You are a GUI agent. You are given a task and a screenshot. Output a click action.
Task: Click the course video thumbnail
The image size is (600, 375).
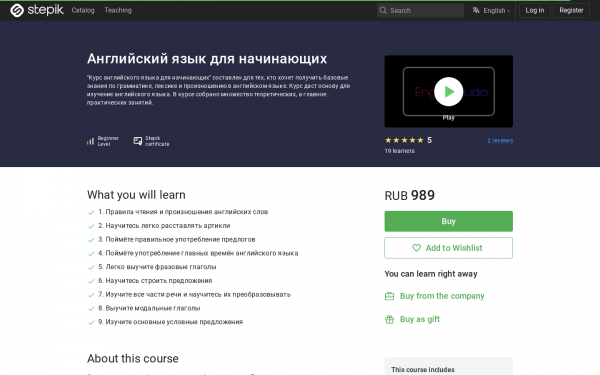pos(448,91)
